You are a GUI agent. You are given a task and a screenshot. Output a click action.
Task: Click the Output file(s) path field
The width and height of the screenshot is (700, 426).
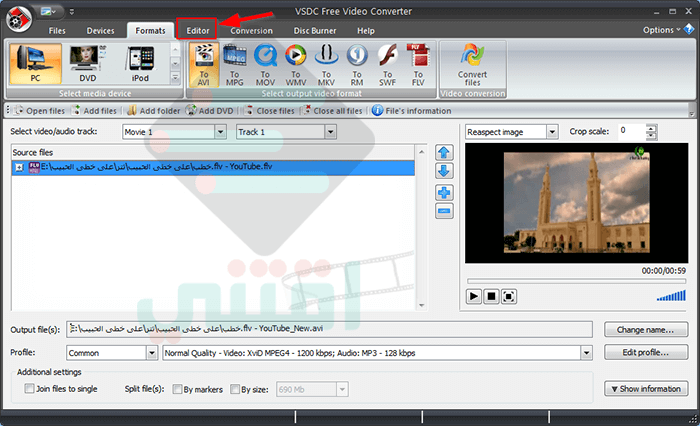[329, 329]
